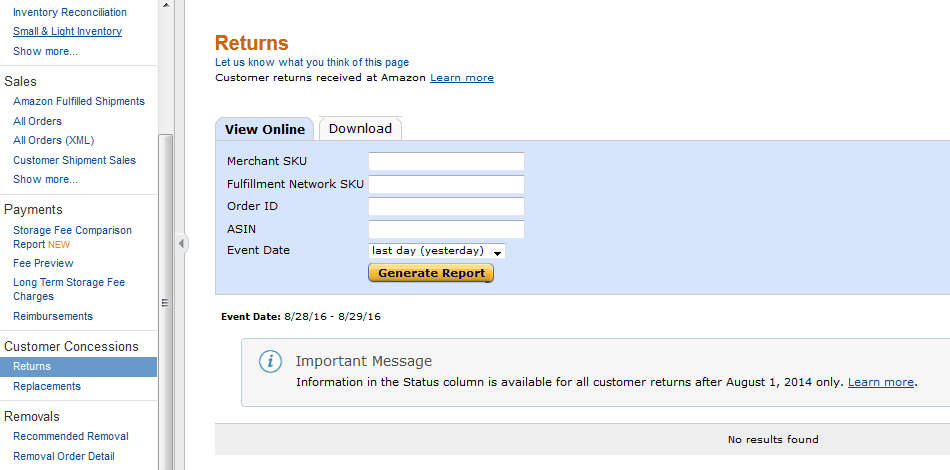
Task: Click Learn more in the Important Message
Action: (880, 382)
